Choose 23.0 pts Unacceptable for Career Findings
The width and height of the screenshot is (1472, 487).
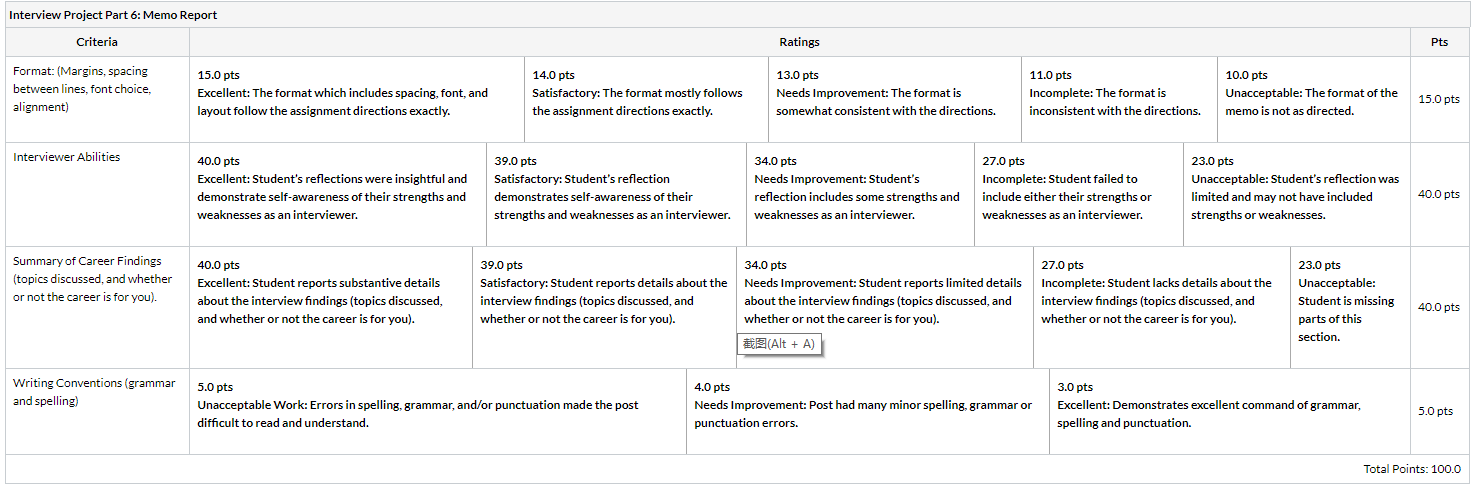(x=1350, y=308)
